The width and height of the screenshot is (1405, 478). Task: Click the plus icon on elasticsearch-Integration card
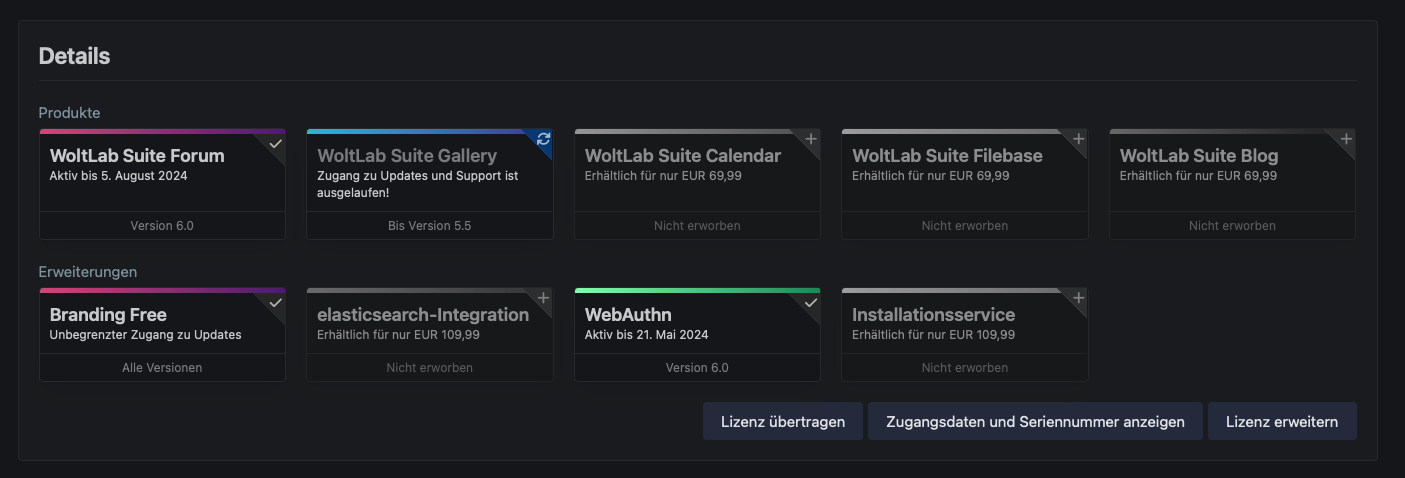[544, 298]
